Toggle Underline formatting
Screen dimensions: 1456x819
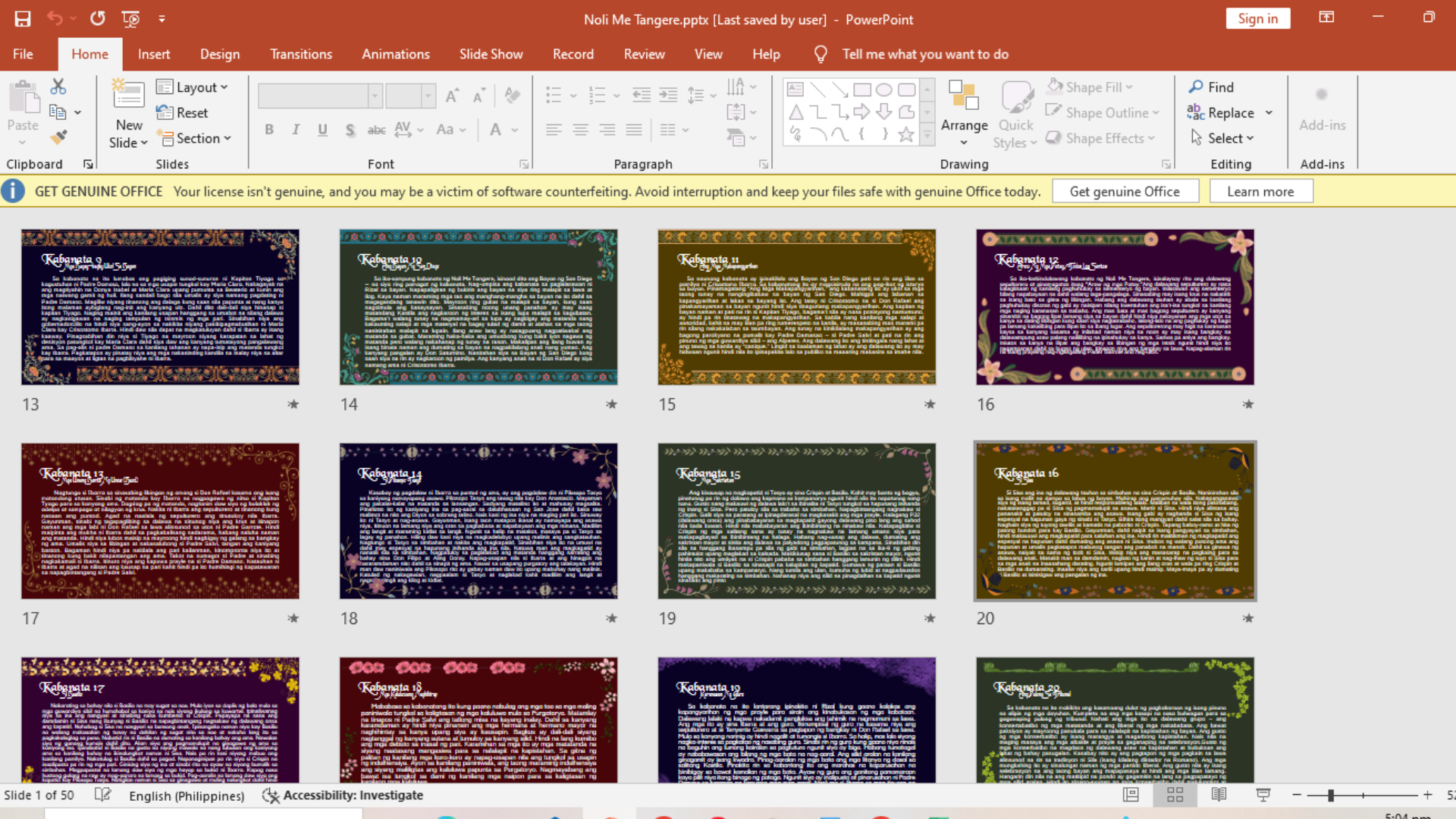[x=322, y=130]
